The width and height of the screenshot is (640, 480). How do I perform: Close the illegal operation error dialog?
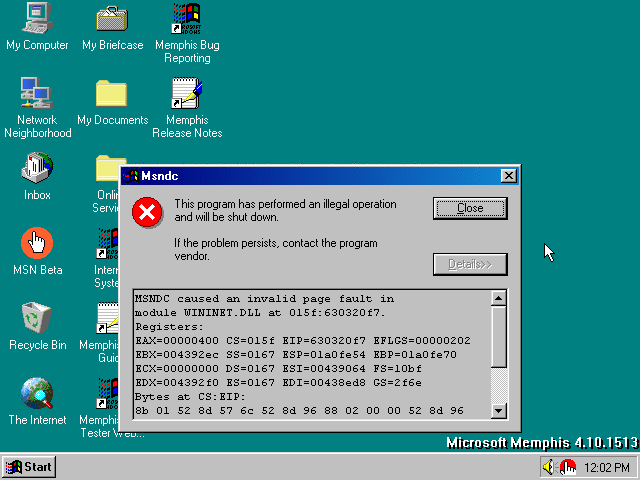pyautogui.click(x=470, y=208)
